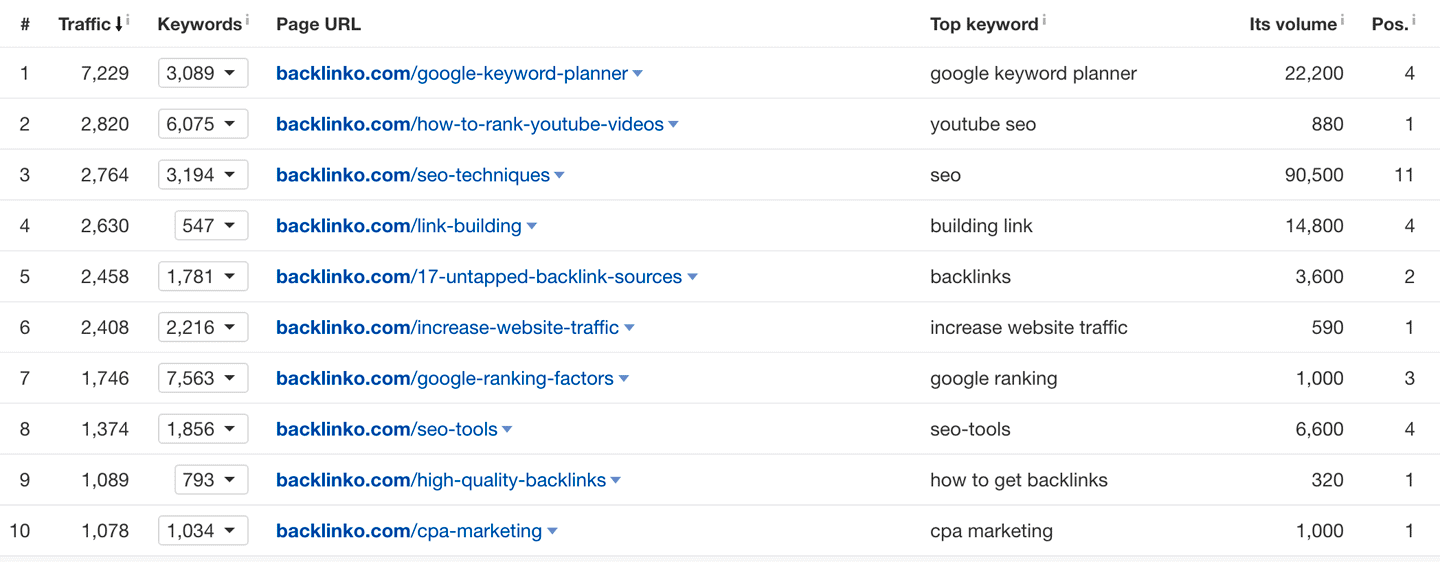Expand caret next to google-keyword-planner URL
This screenshot has width=1440, height=562.
click(638, 74)
